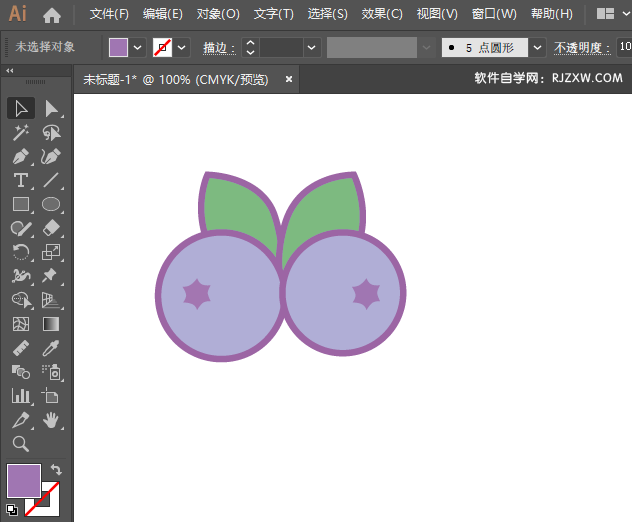Screen dimensions: 632x522
Task: Select the Type tool
Action: pyautogui.click(x=21, y=181)
